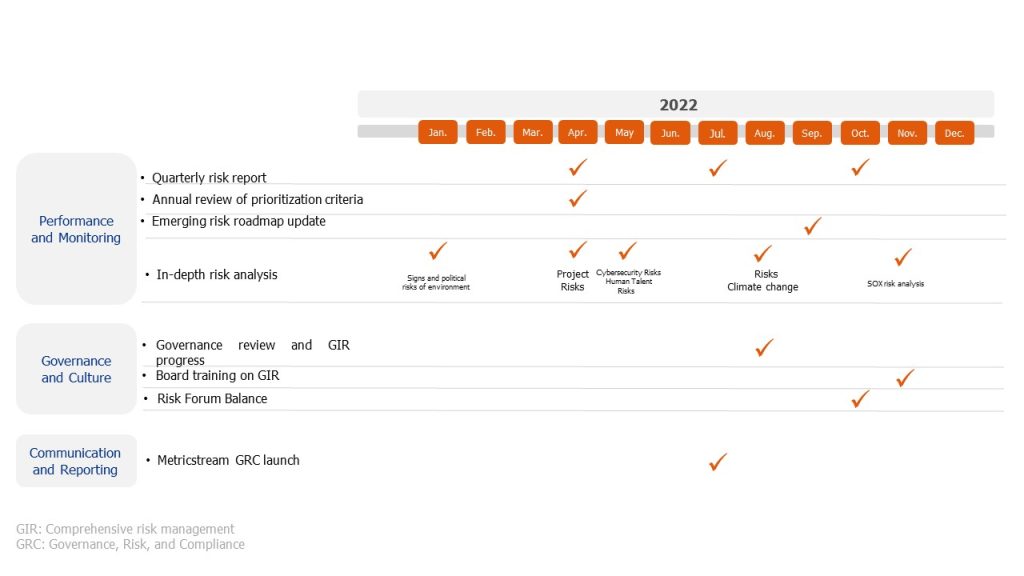Select the Communication and Reporting category box
This screenshot has width=1024, height=576.
pyautogui.click(x=76, y=461)
